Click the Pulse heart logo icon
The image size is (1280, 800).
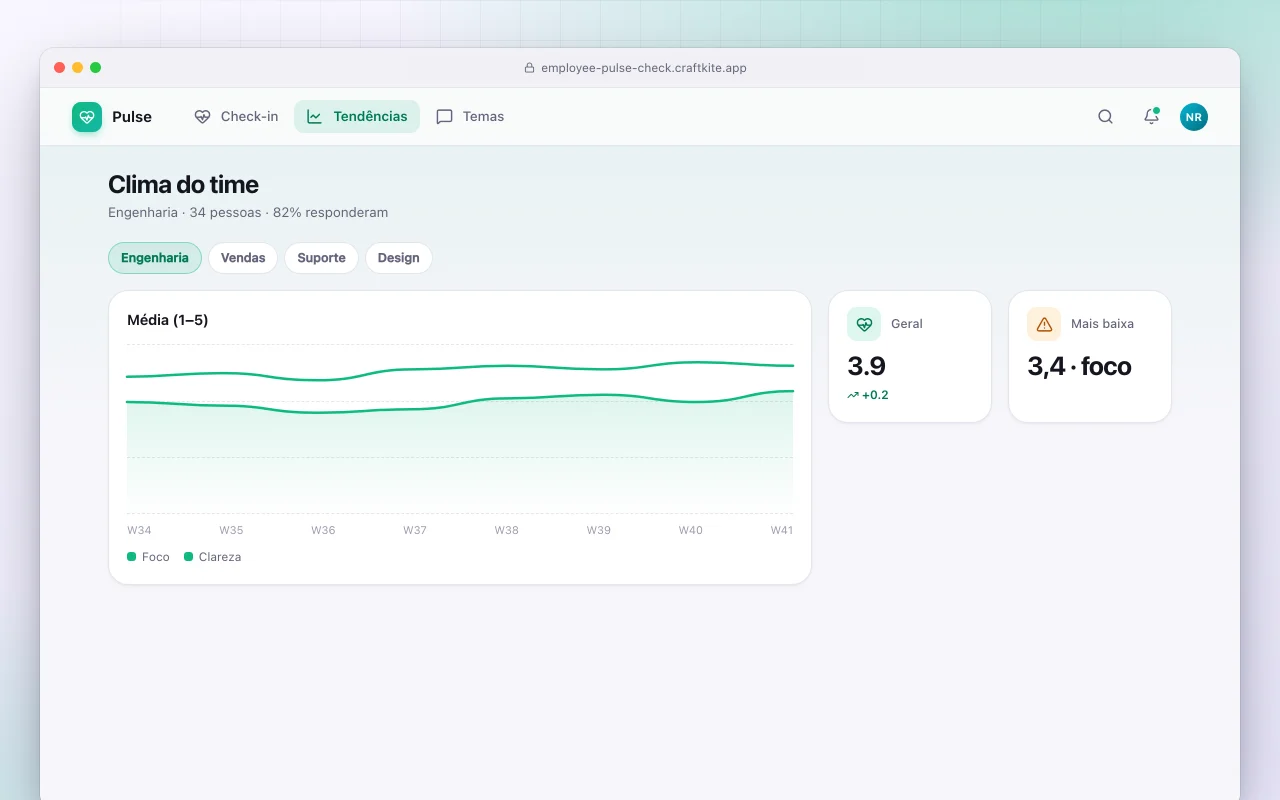[x=87, y=117]
